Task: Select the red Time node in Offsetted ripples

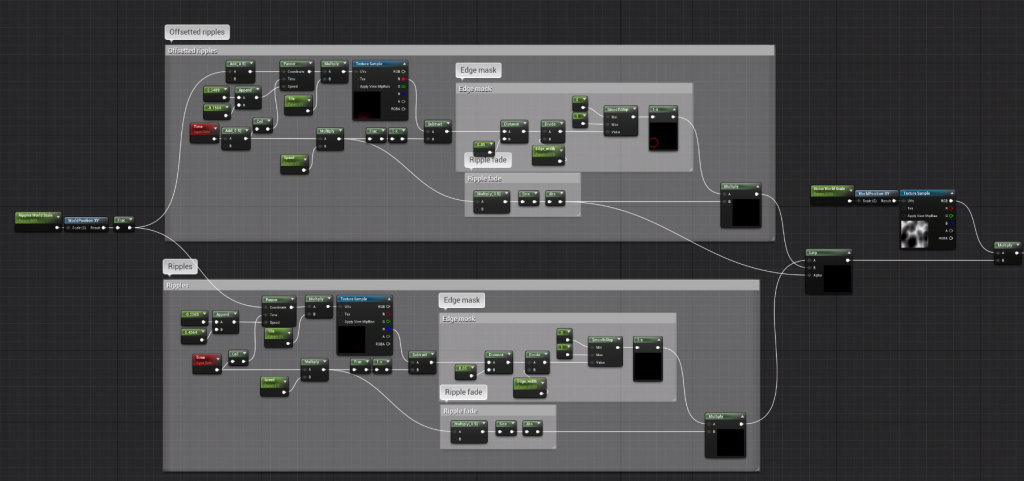Action: point(204,127)
